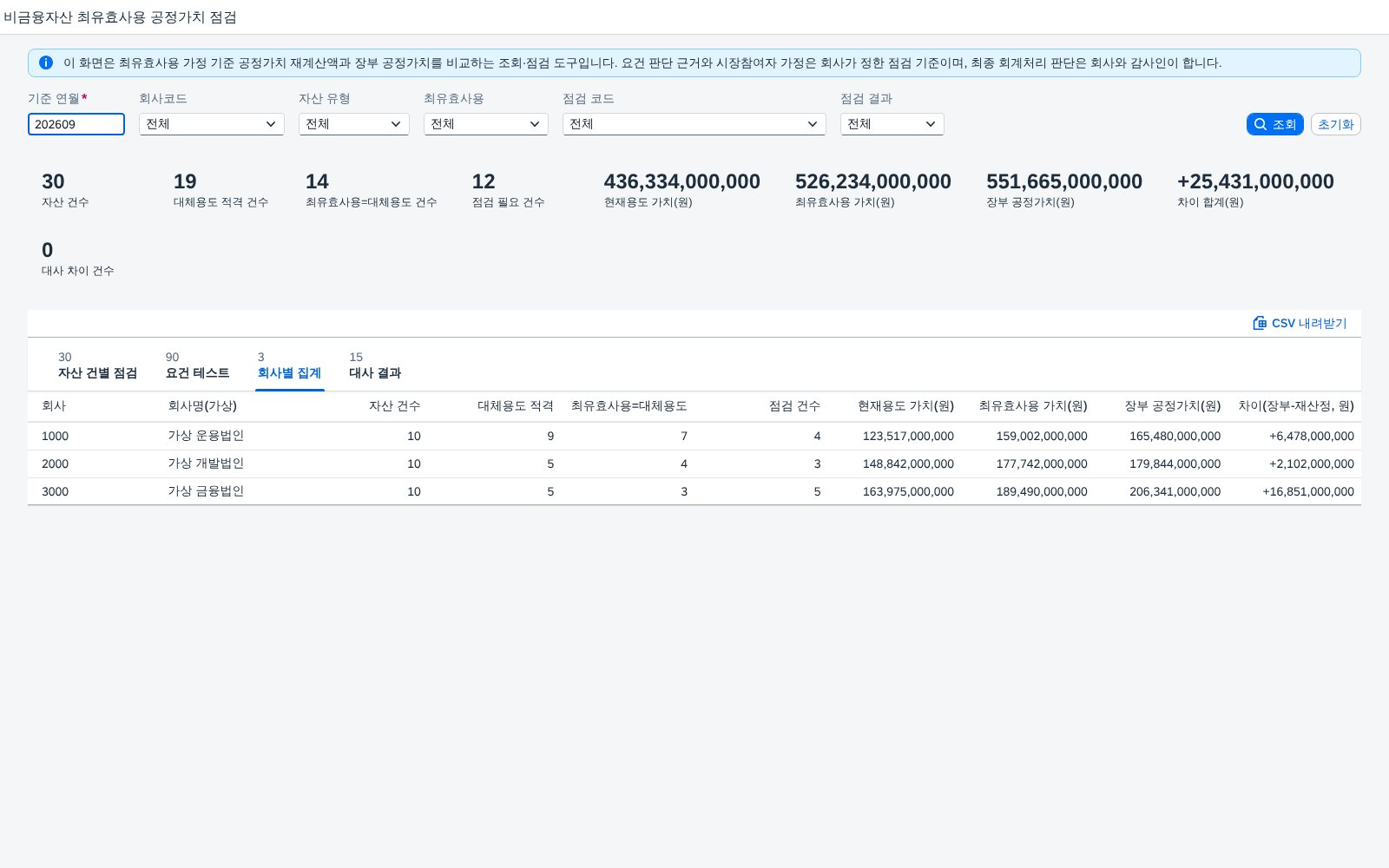Click the 초기화 reset button
Image resolution: width=1389 pixels, height=868 pixels.
[x=1335, y=124]
